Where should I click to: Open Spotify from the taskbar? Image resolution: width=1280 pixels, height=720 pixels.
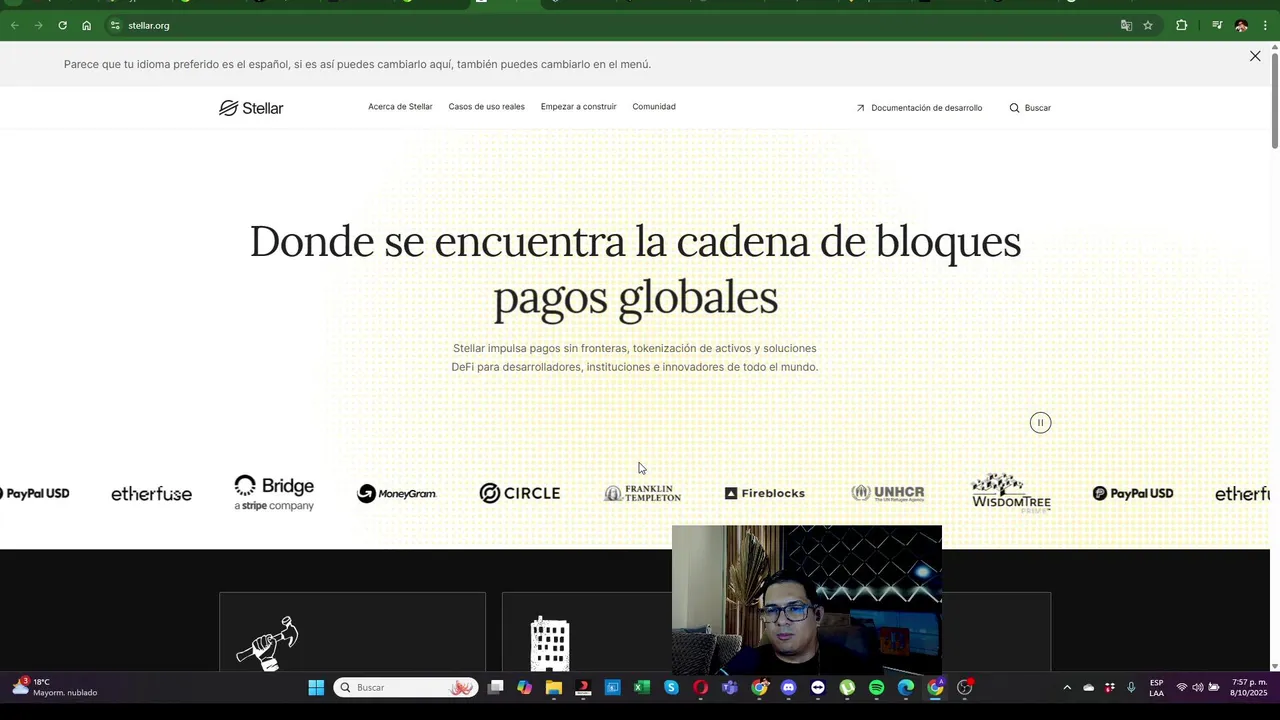(877, 687)
